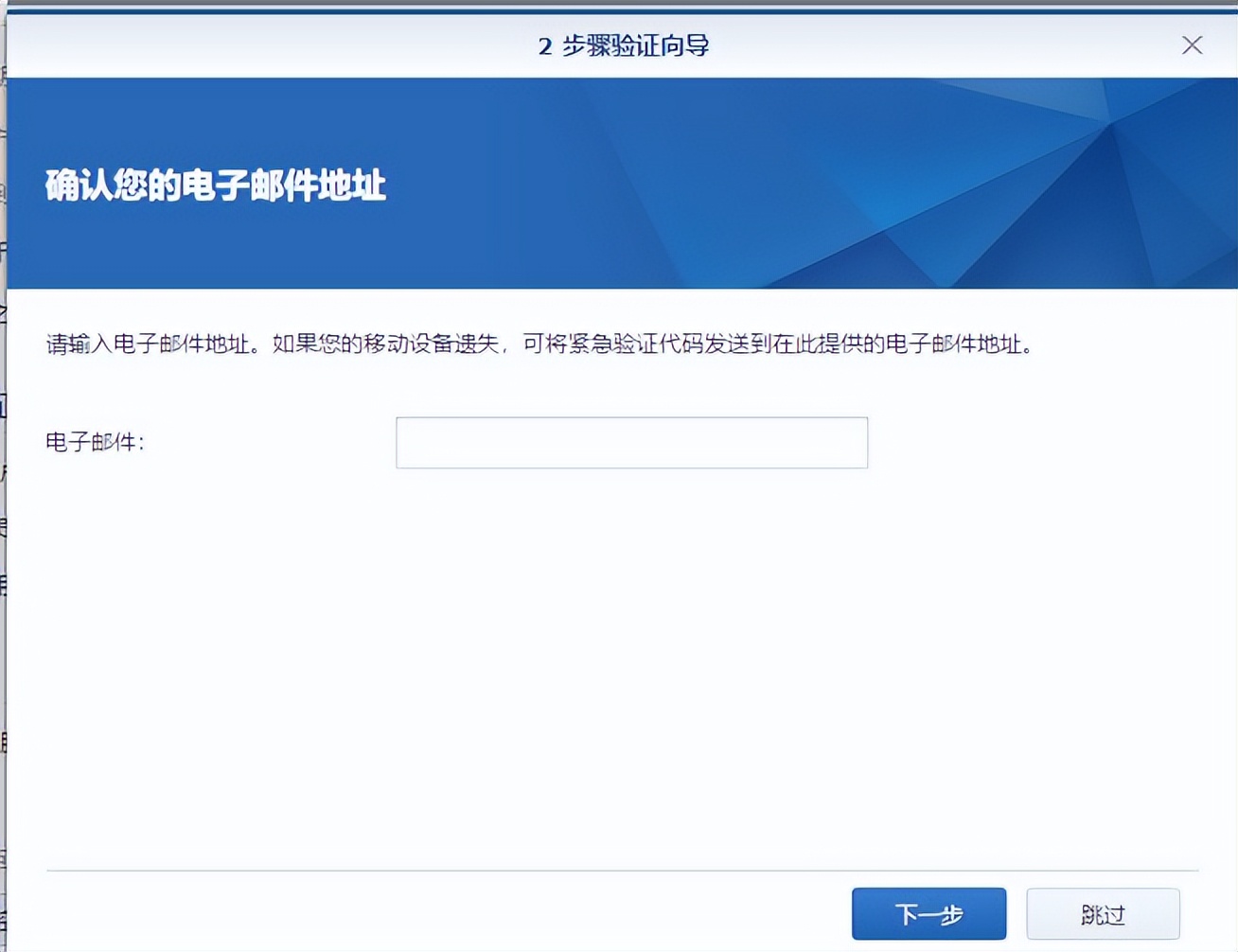Screen dimensions: 1238x952
Task: Click the email instruction sentence text
Action: 539,344
